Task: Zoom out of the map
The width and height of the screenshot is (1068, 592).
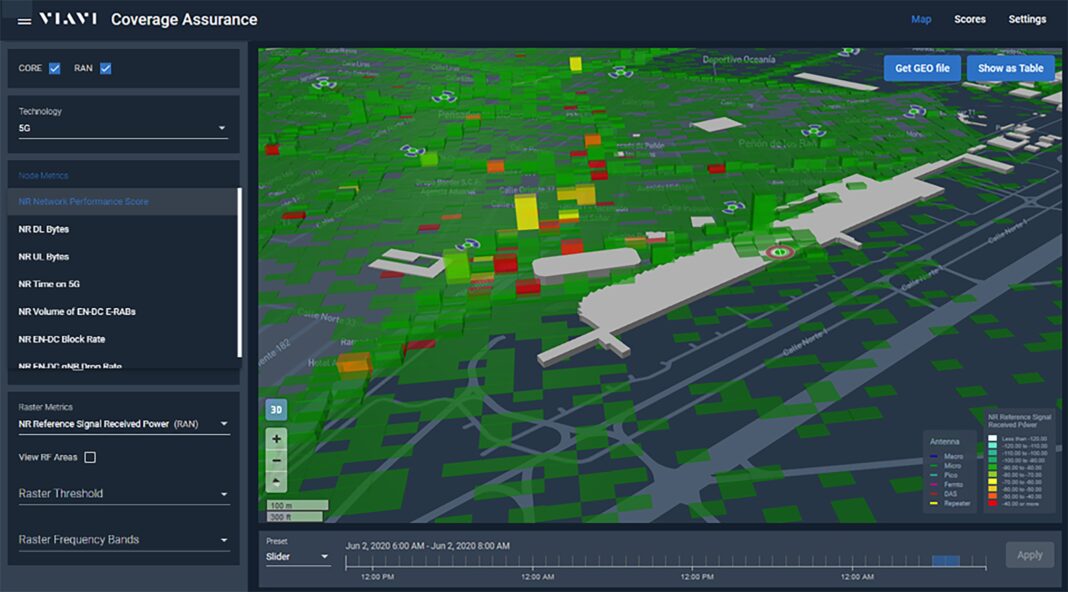Action: 275,459
